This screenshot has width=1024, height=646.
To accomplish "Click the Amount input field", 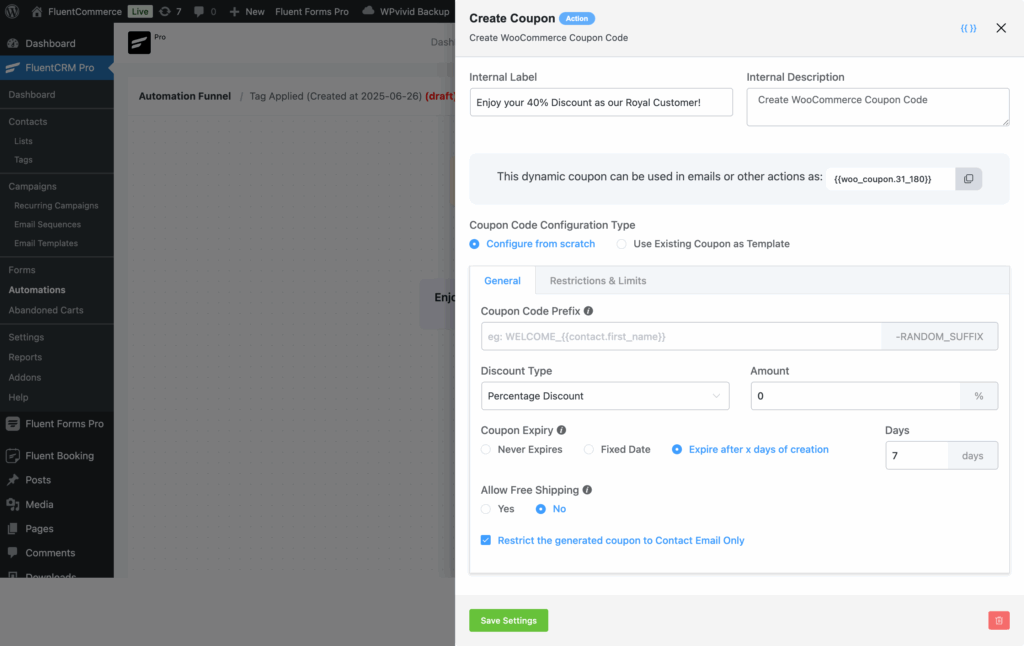I will pos(856,396).
